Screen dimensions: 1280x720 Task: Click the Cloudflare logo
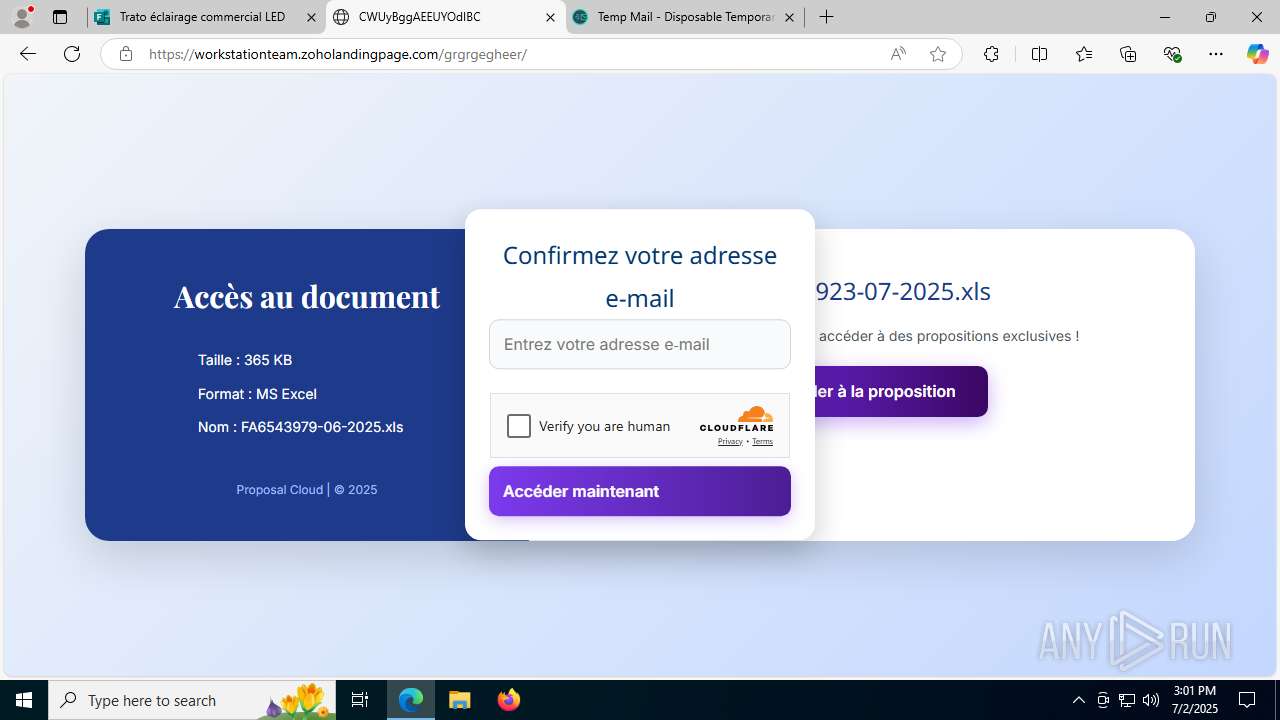[x=736, y=419]
